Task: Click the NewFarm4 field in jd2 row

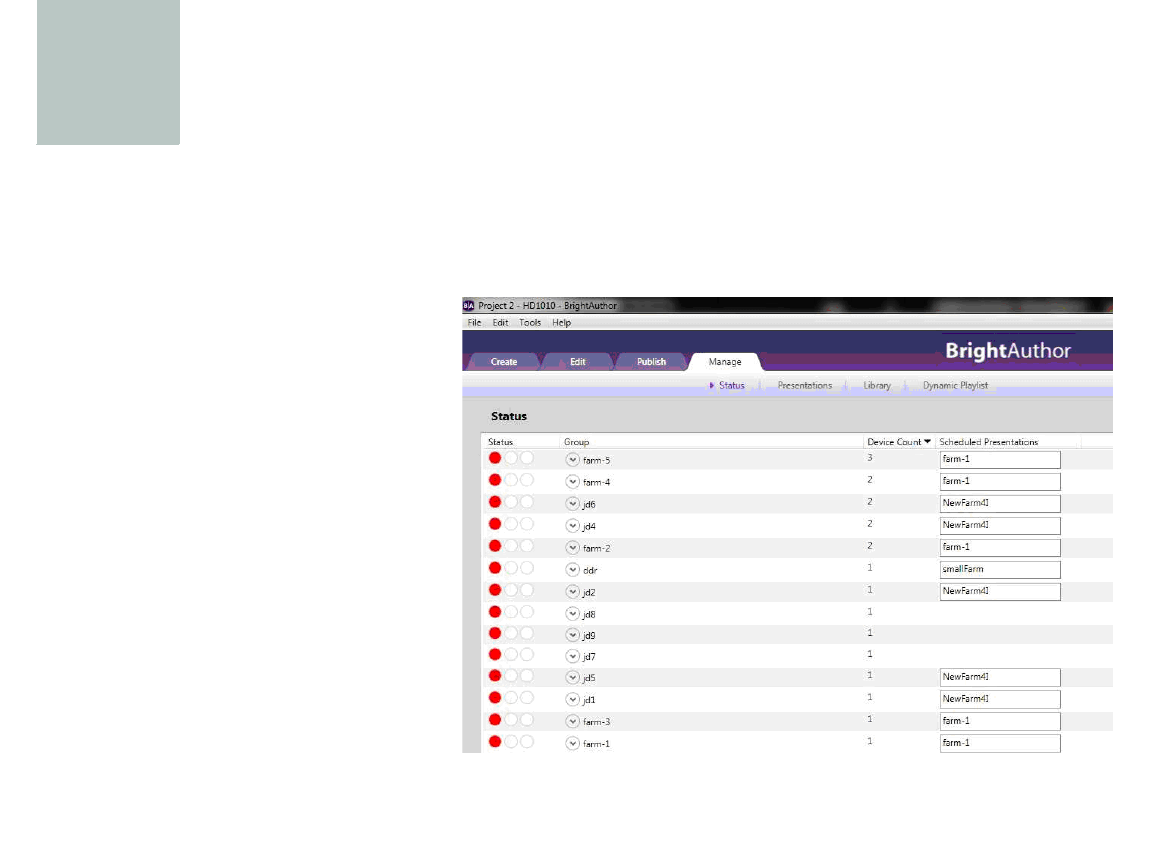Action: point(1000,592)
